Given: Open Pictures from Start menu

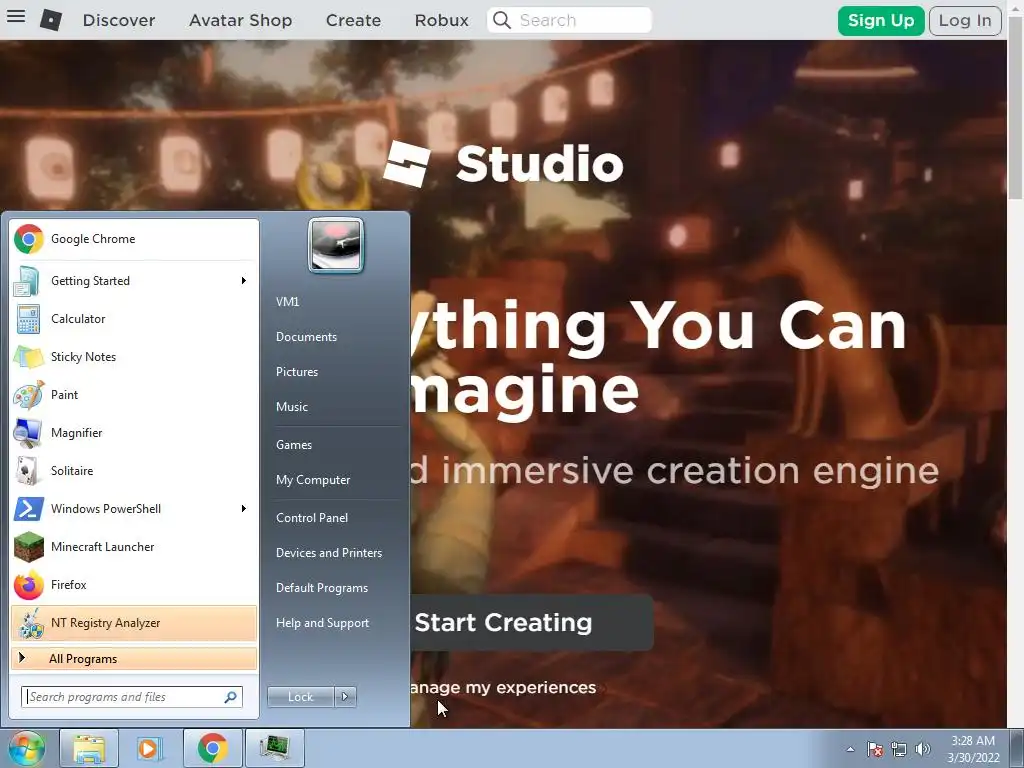Looking at the screenshot, I should click(x=296, y=372).
